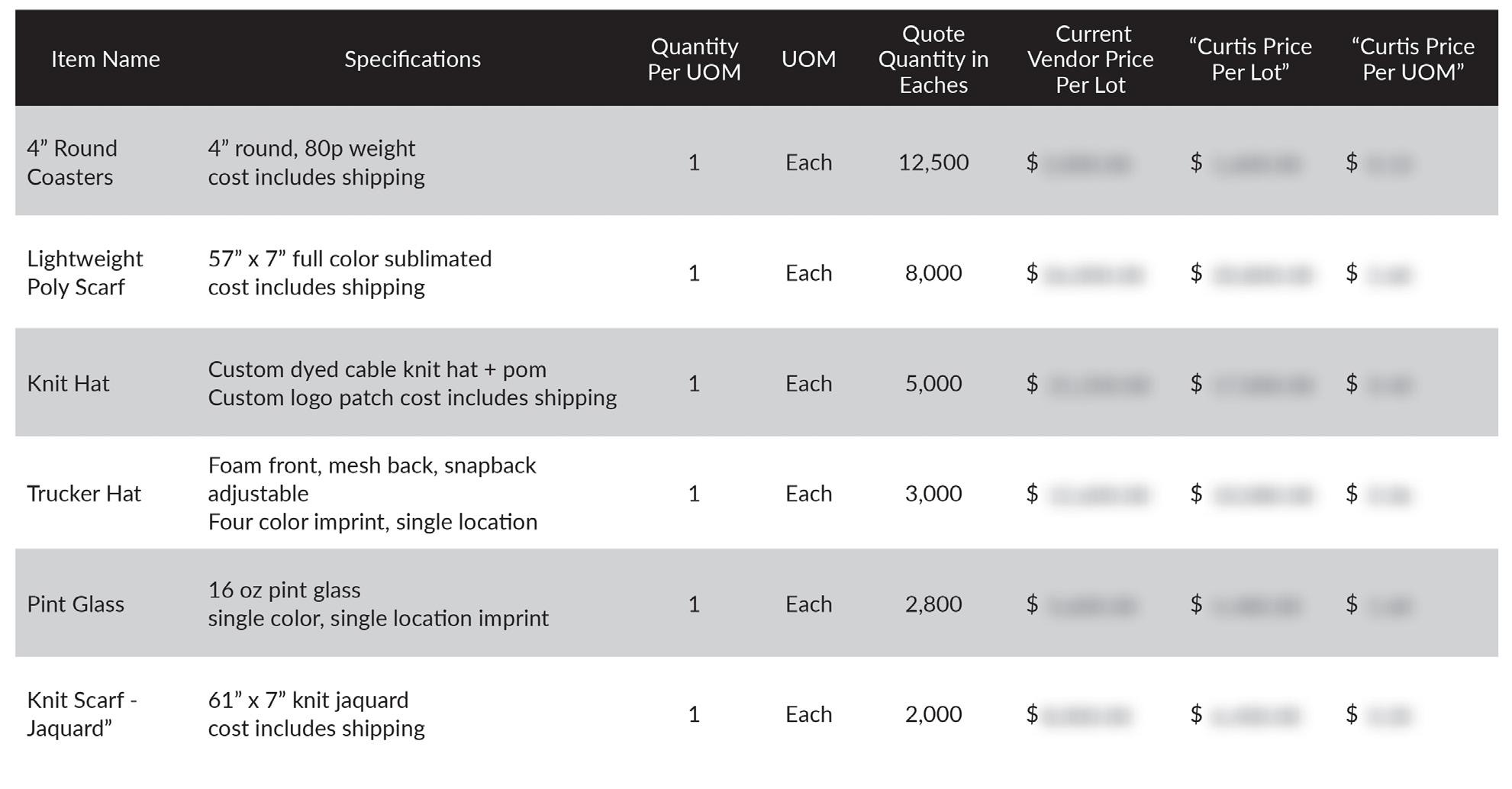Click the Curtis Price Per UOM header

1413,59
